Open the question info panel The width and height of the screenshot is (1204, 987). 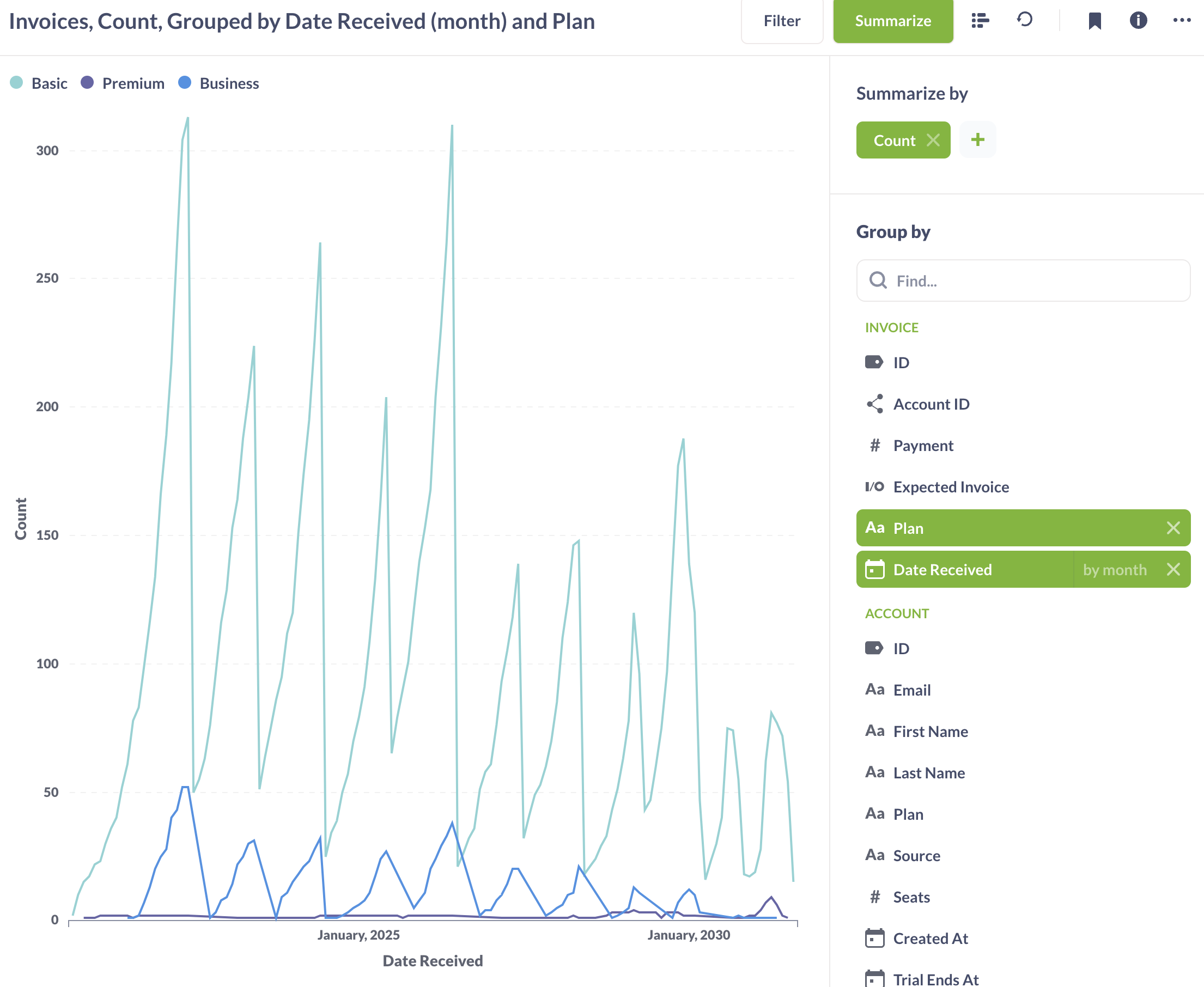pos(1138,21)
